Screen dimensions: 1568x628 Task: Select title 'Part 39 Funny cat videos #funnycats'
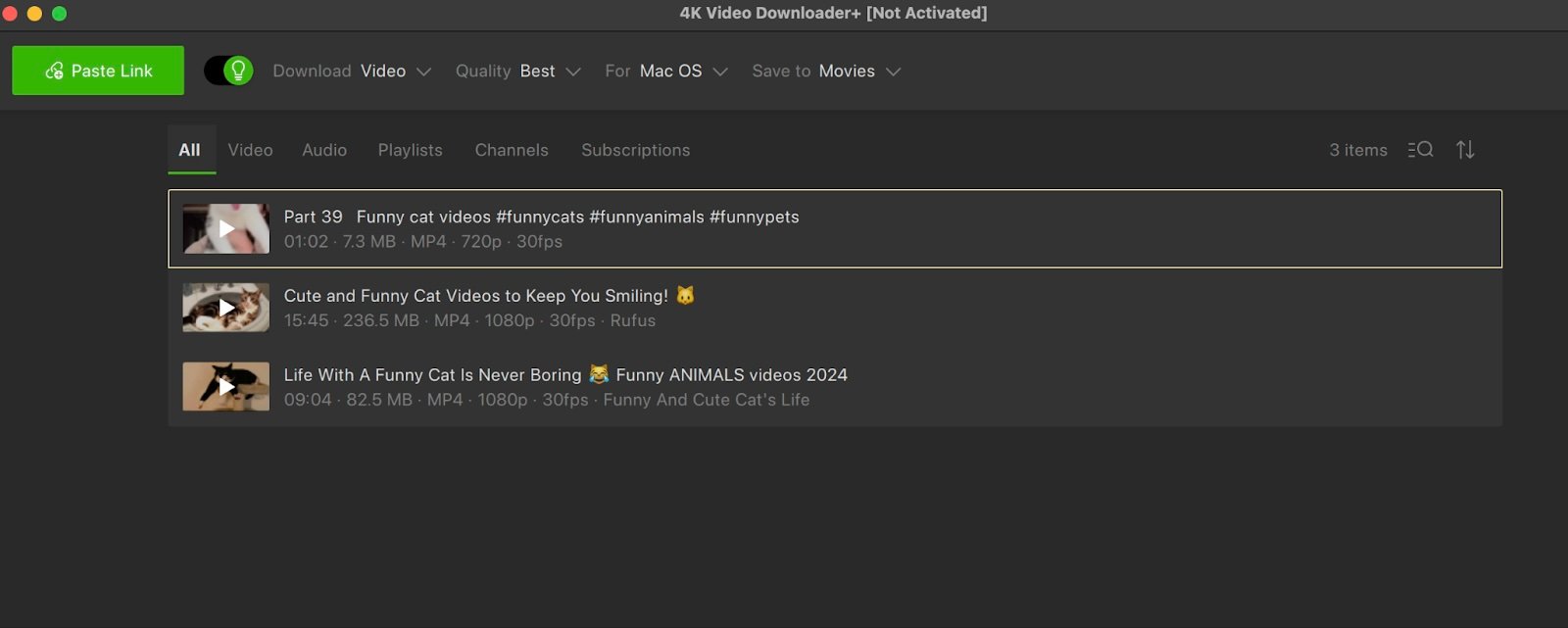(x=542, y=217)
